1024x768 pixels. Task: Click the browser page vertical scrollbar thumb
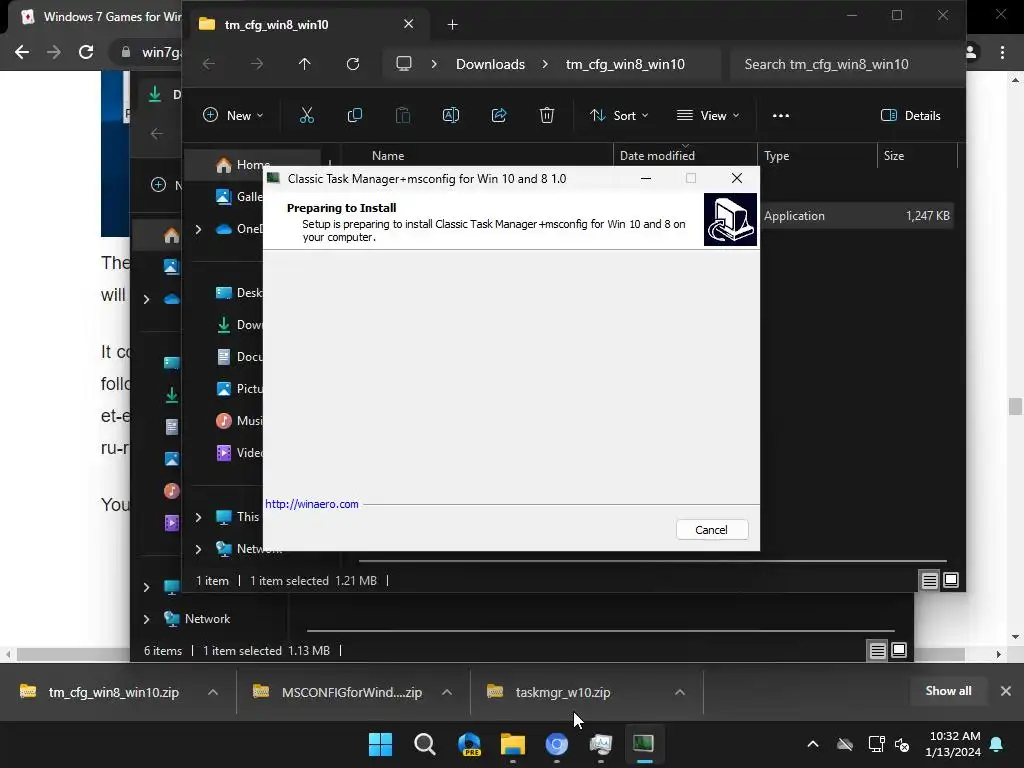(1015, 406)
